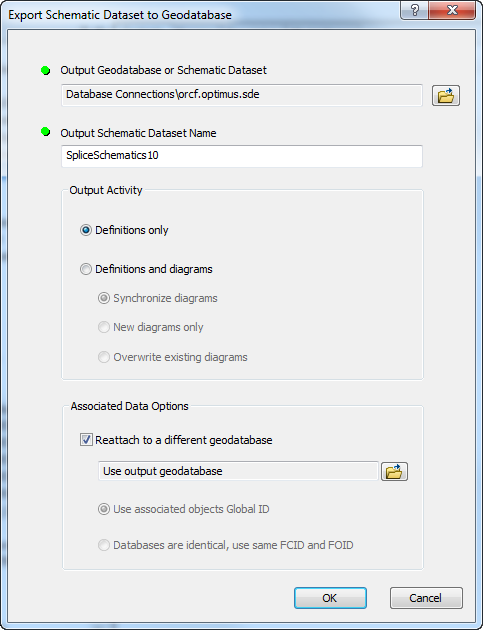The height and width of the screenshot is (630, 483).
Task: Click green status dot beside Output Schematic Dataset Name
Action: tap(45, 131)
